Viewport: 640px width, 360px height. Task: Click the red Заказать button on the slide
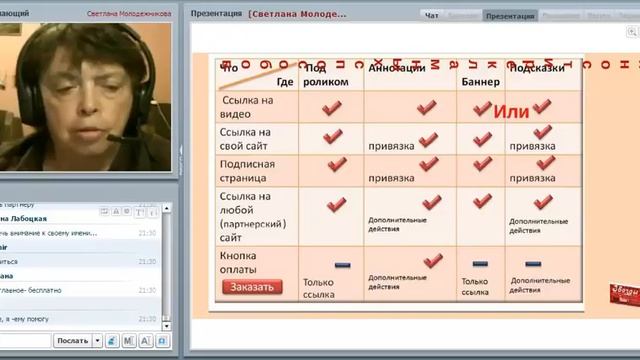pyautogui.click(x=252, y=287)
